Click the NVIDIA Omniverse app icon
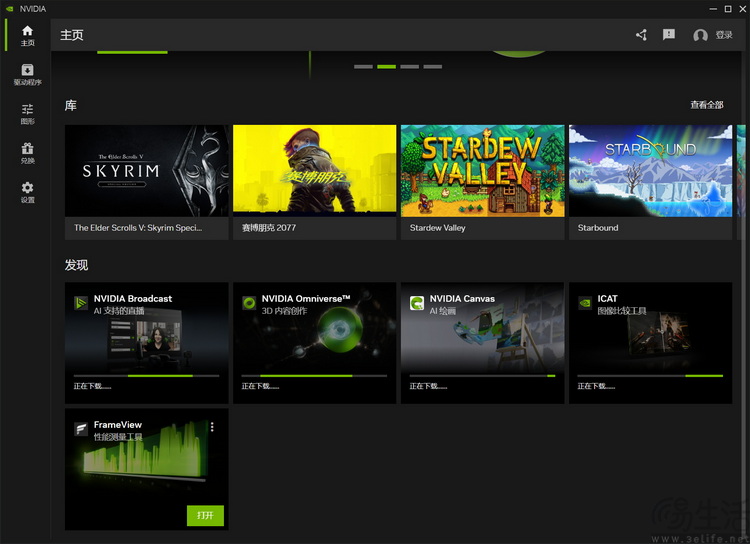This screenshot has width=750, height=544. click(249, 302)
